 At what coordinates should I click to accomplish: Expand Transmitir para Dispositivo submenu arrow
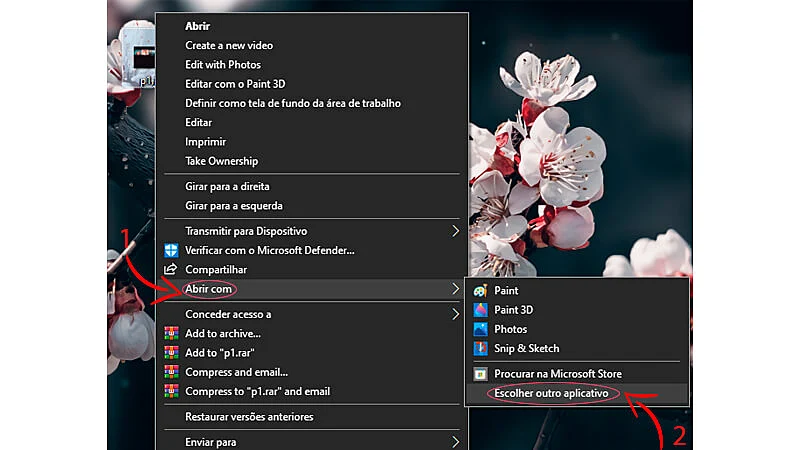455,231
